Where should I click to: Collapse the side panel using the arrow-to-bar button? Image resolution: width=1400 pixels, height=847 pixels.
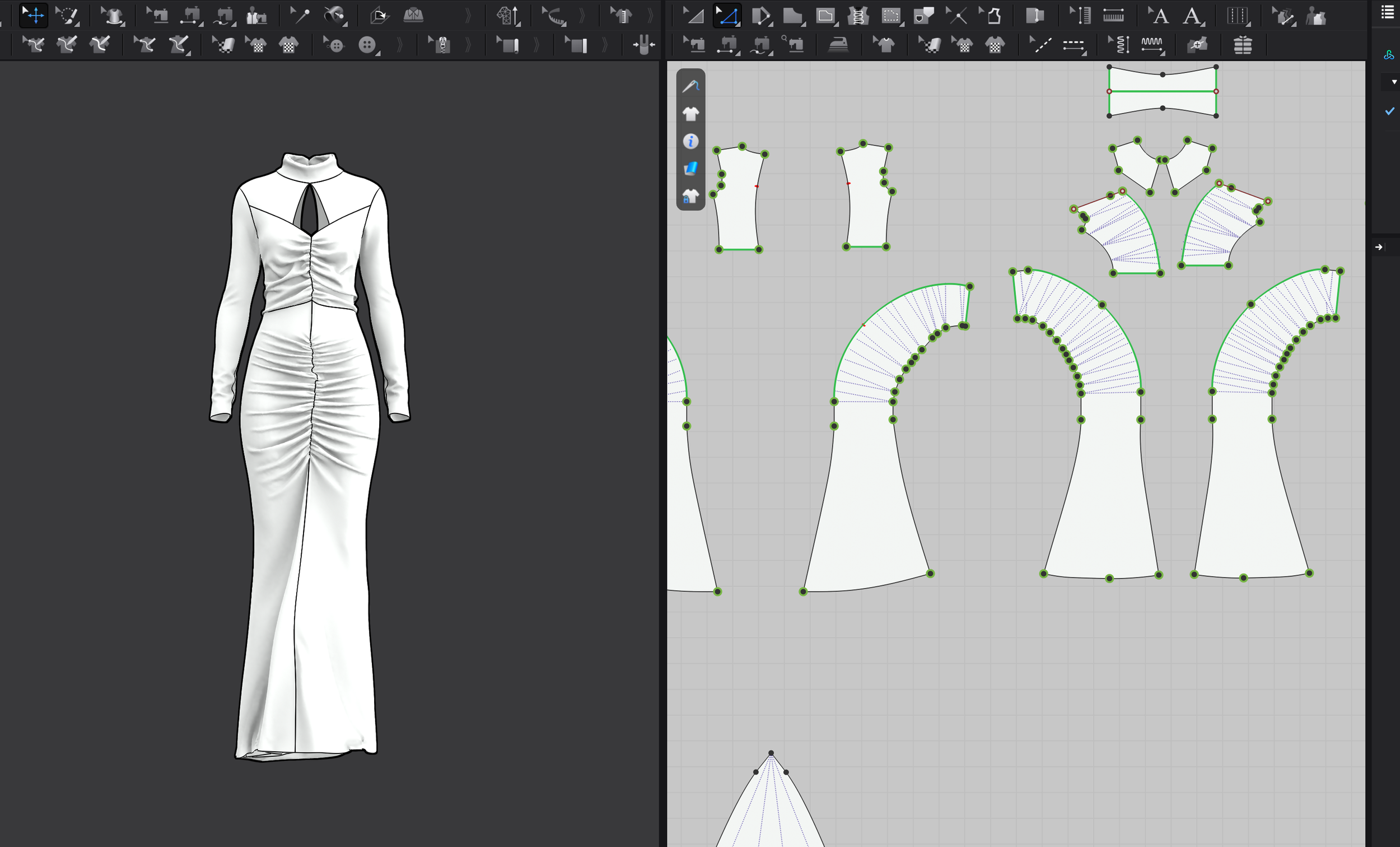(x=1379, y=246)
